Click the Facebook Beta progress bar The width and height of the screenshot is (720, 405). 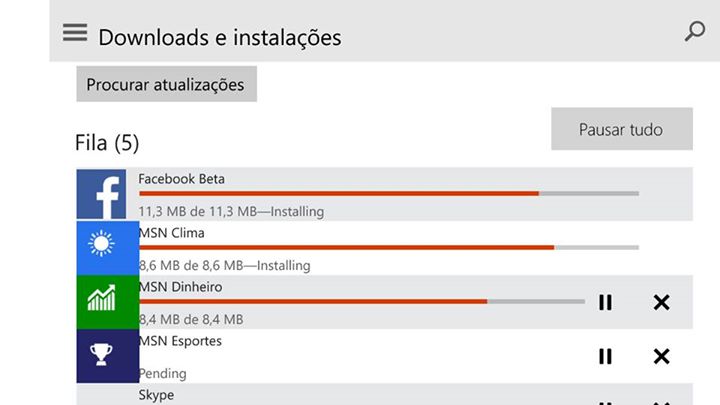coord(388,193)
